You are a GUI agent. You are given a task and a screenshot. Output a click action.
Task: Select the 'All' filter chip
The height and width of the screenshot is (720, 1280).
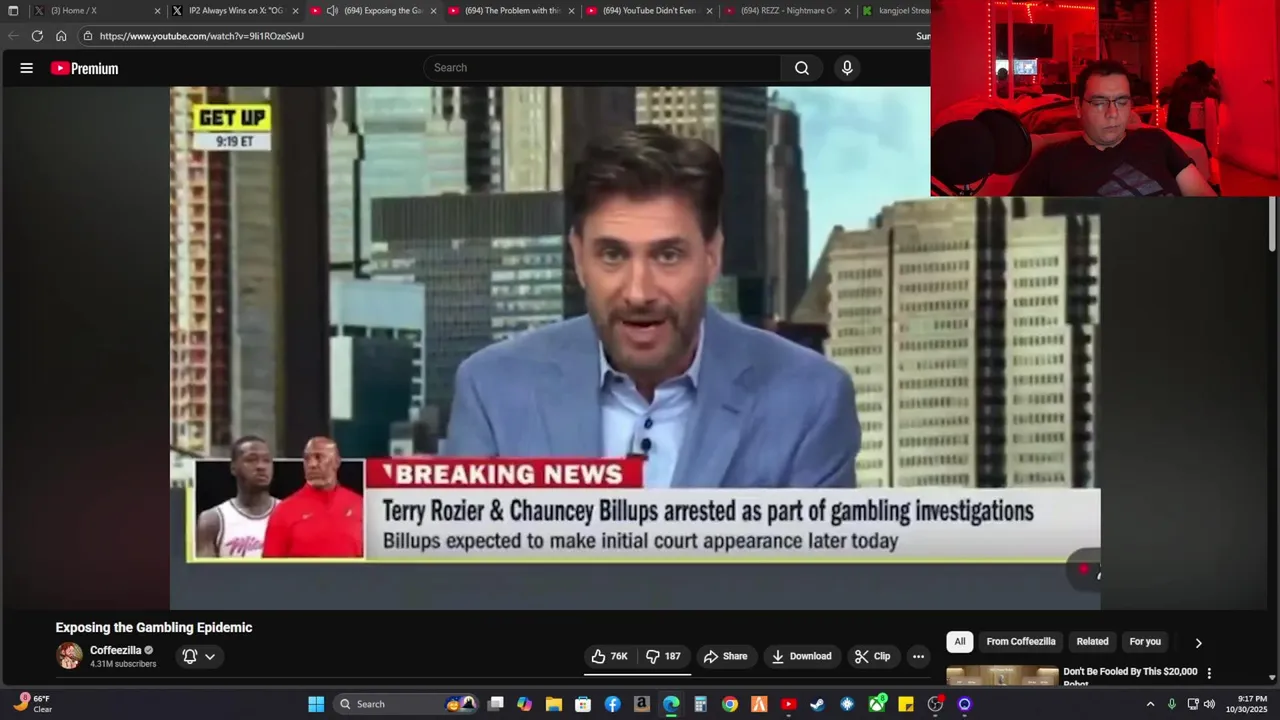[959, 642]
